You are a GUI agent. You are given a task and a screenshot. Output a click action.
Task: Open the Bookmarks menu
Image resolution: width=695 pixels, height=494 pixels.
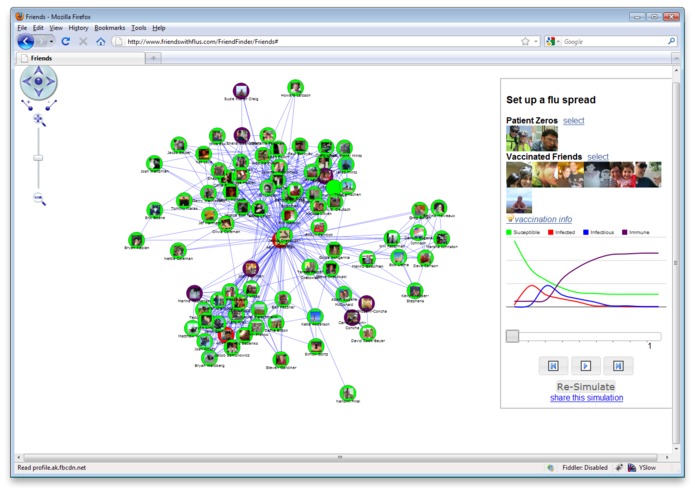pos(109,27)
